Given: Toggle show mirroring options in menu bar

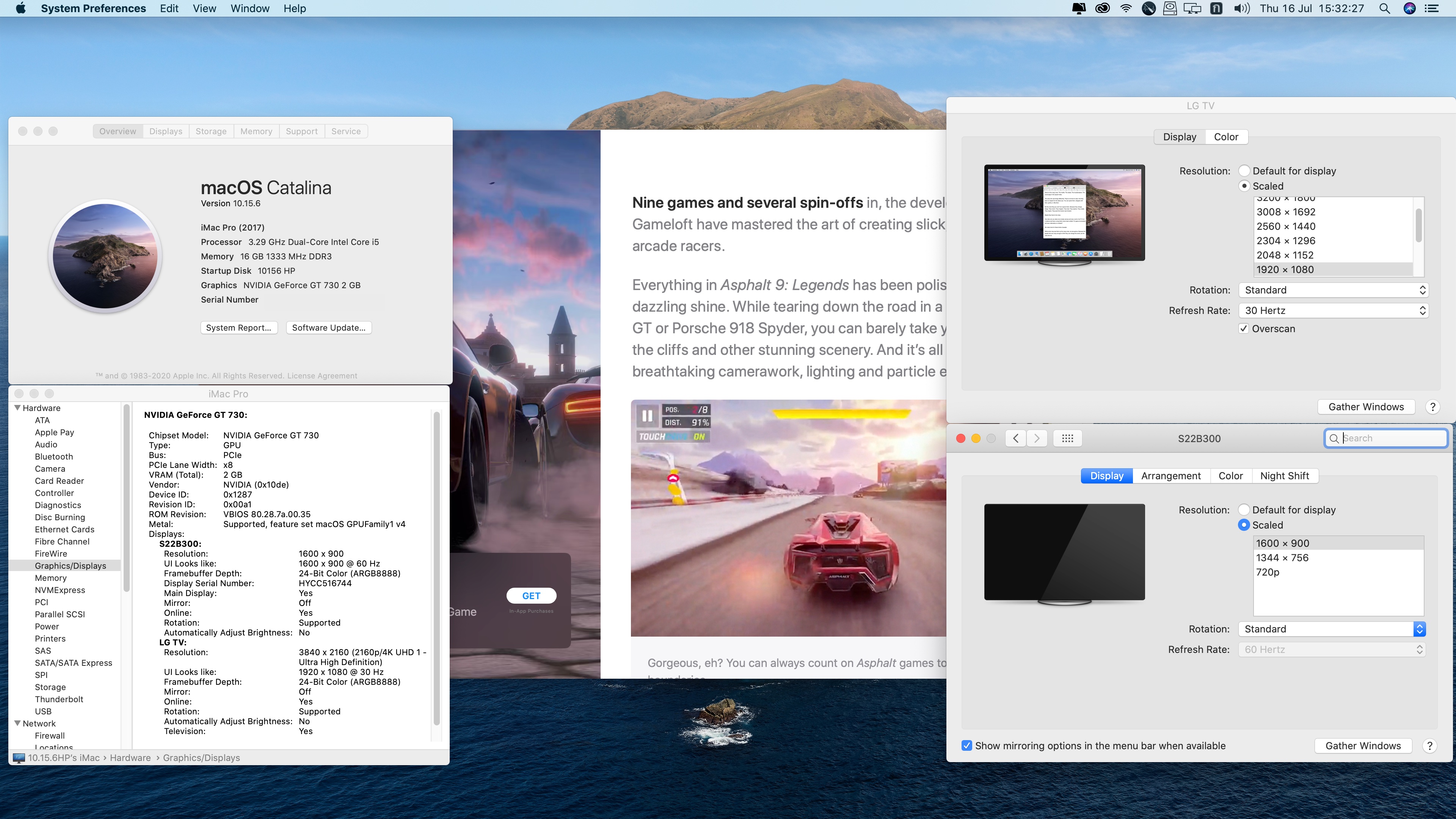Looking at the screenshot, I should pyautogui.click(x=967, y=745).
